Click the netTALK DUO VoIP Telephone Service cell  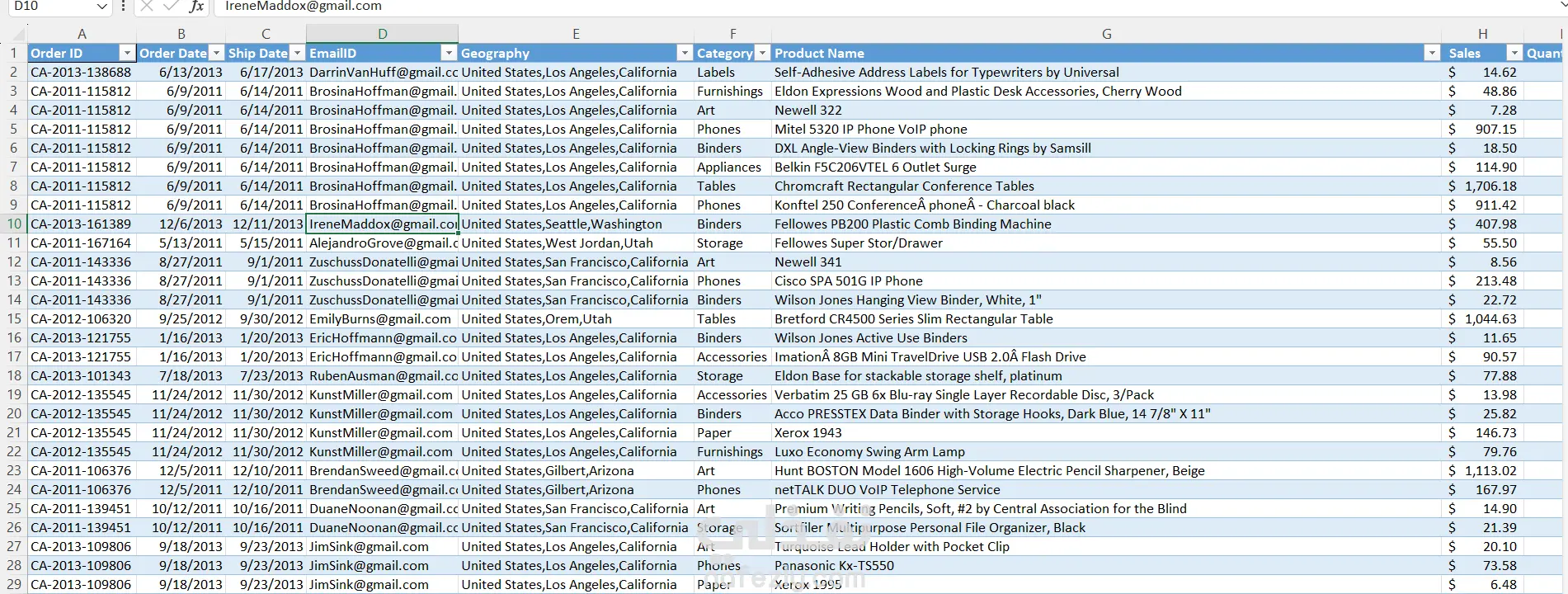point(1107,489)
